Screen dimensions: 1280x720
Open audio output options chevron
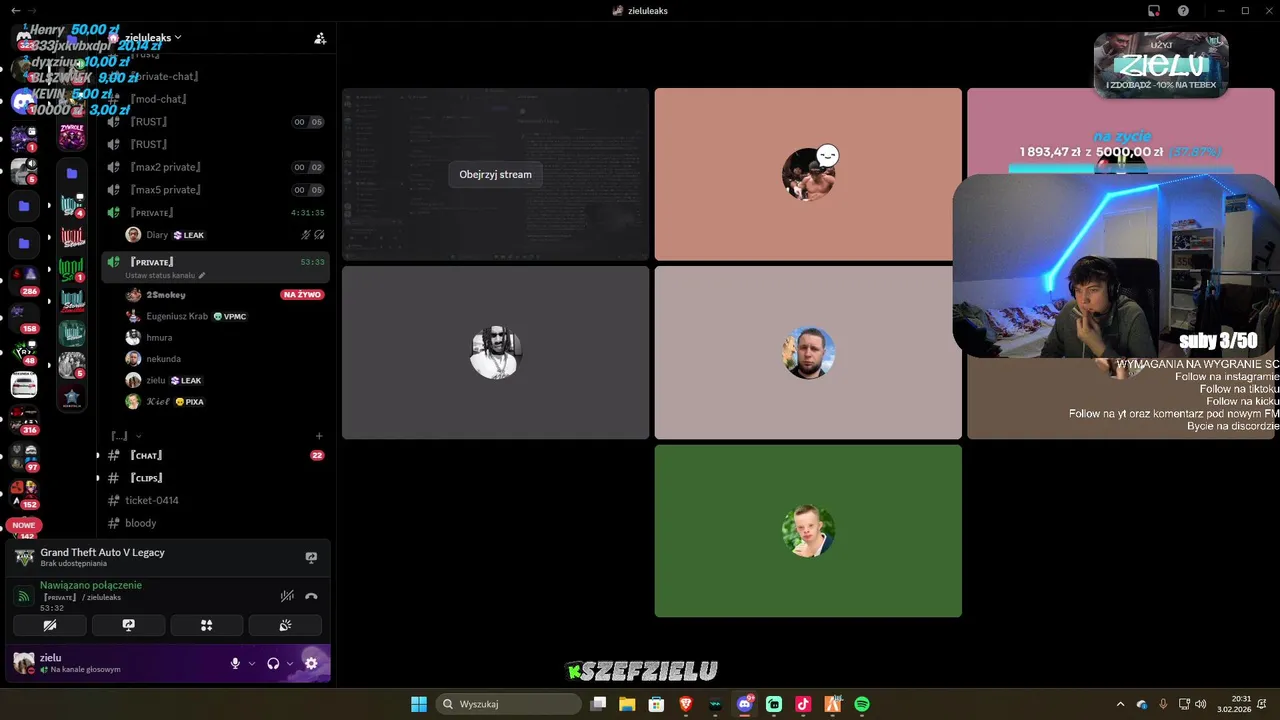pos(290,663)
